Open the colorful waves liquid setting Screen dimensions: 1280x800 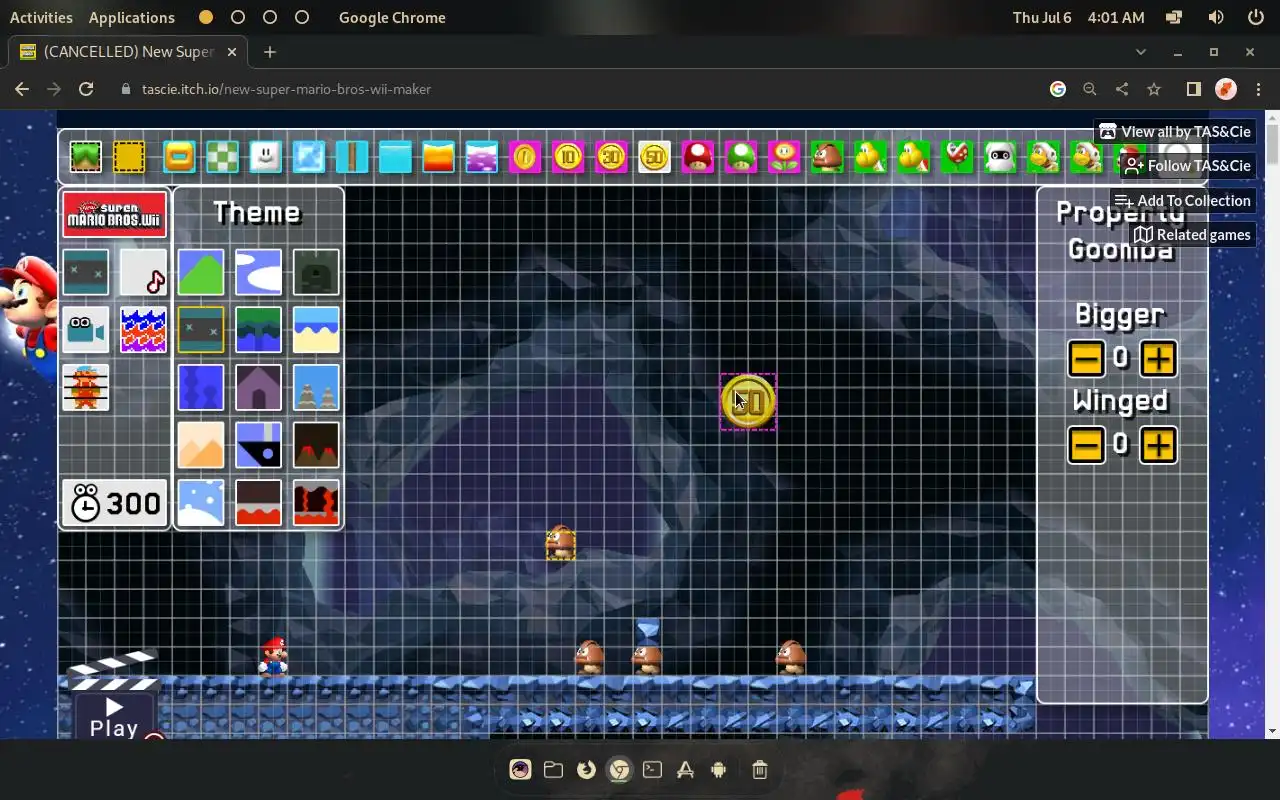(143, 330)
